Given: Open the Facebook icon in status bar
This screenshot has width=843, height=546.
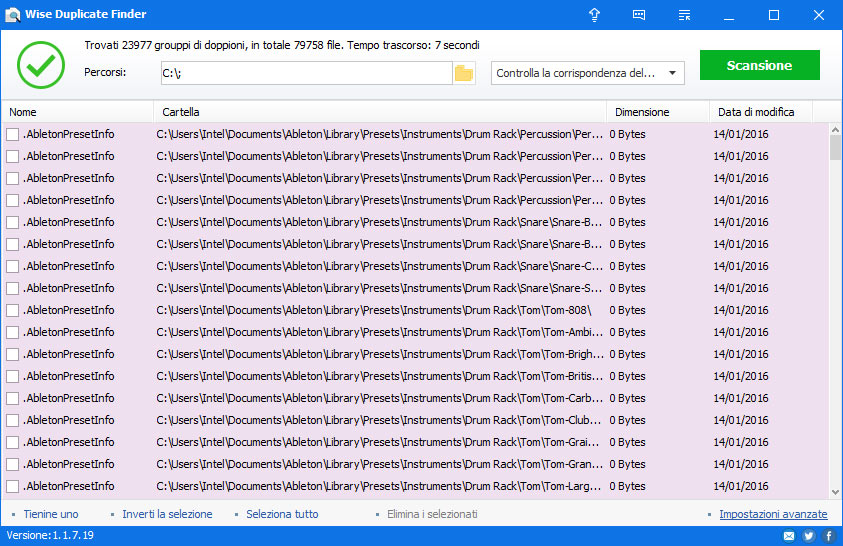Looking at the screenshot, I should 828,536.
